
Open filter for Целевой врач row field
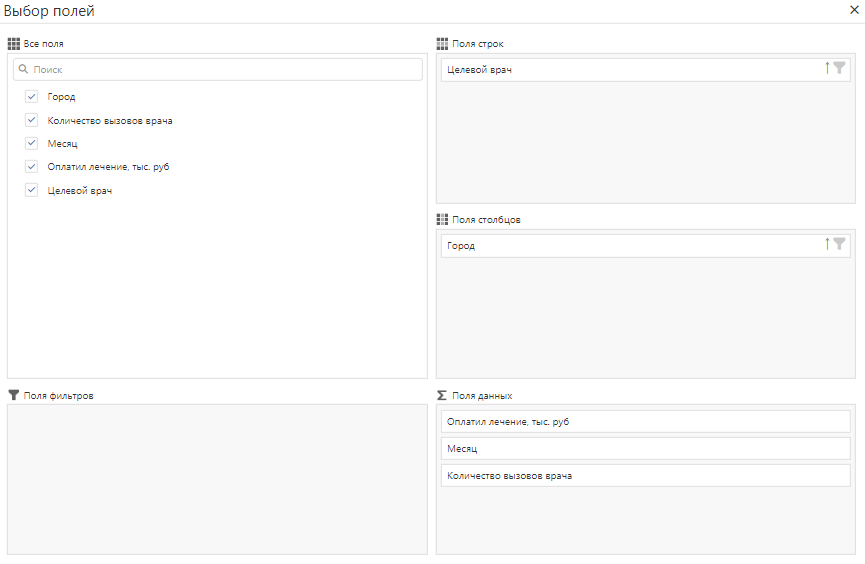pyautogui.click(x=840, y=69)
